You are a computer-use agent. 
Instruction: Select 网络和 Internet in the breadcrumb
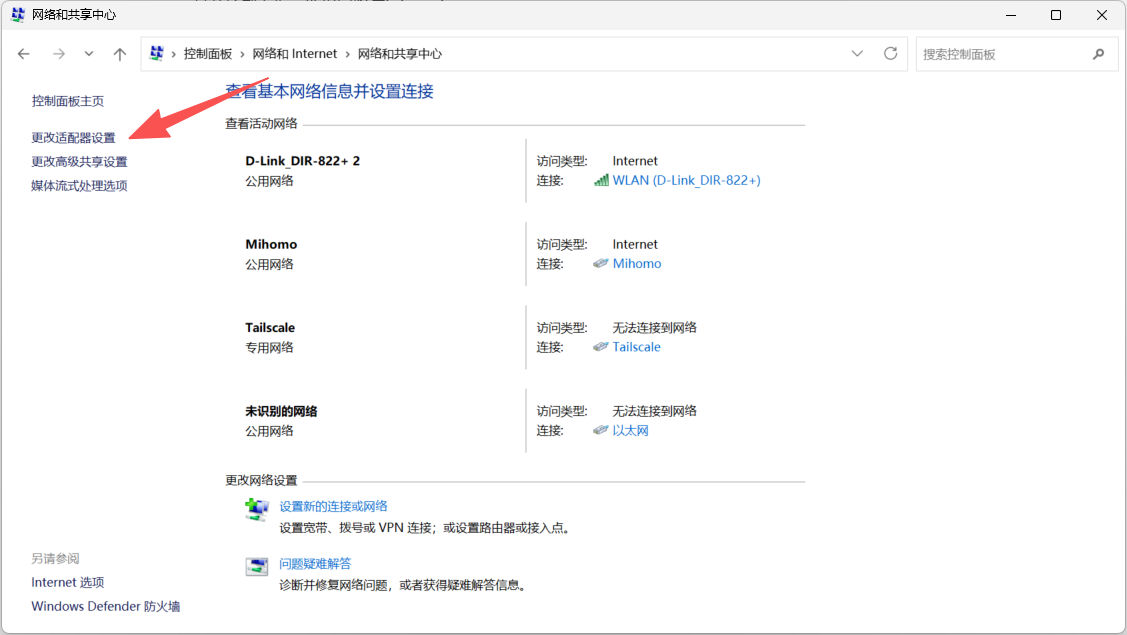tap(295, 54)
